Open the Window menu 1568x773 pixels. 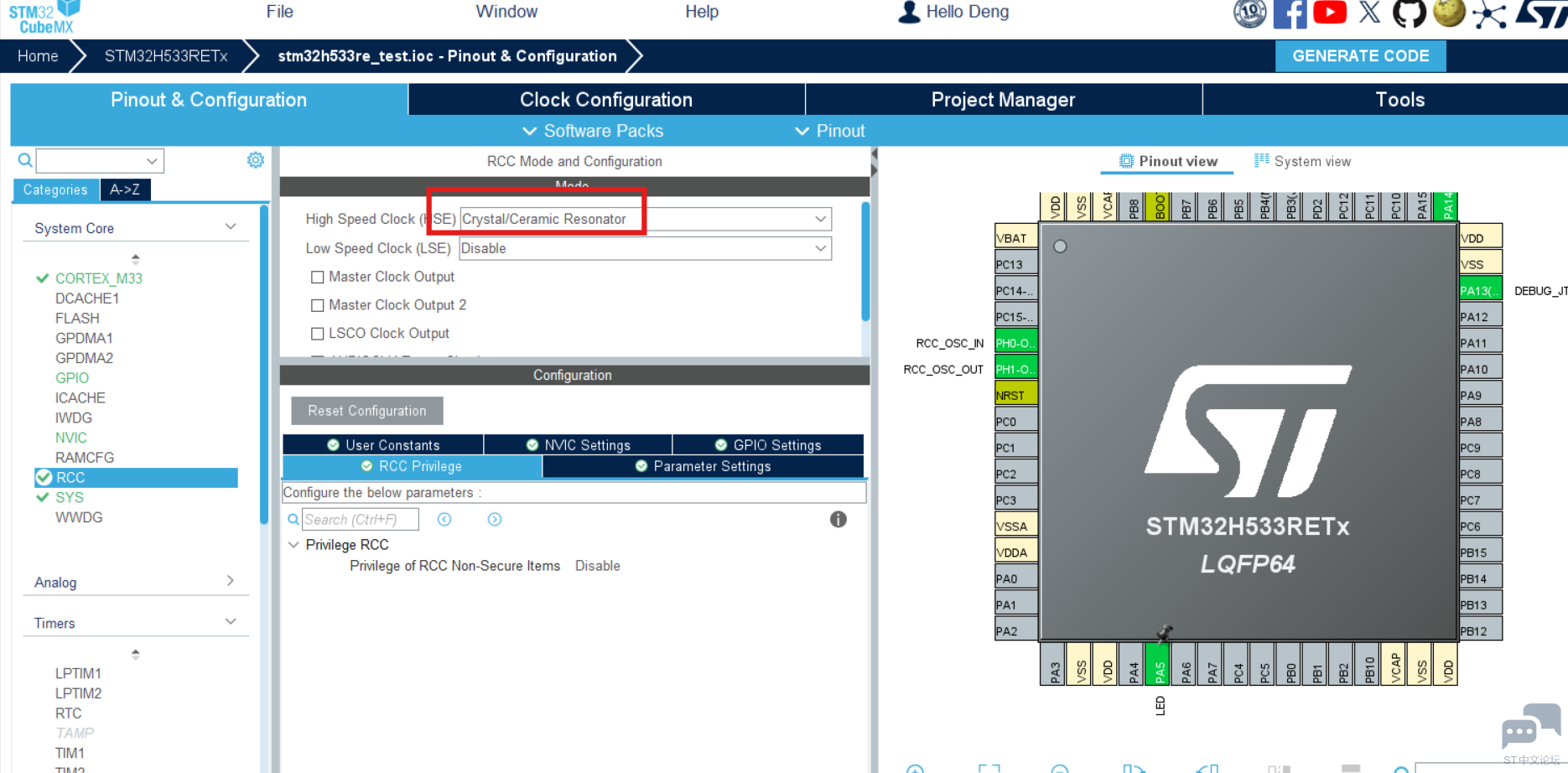pyautogui.click(x=506, y=12)
